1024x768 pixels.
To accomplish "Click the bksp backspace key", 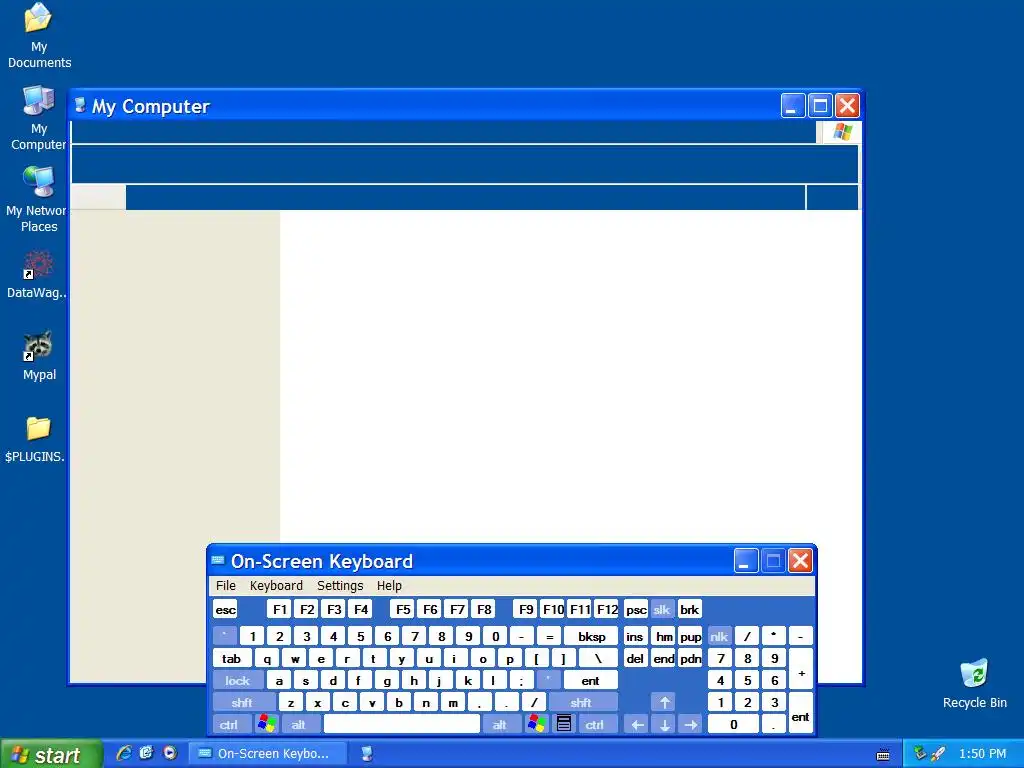I will 591,636.
